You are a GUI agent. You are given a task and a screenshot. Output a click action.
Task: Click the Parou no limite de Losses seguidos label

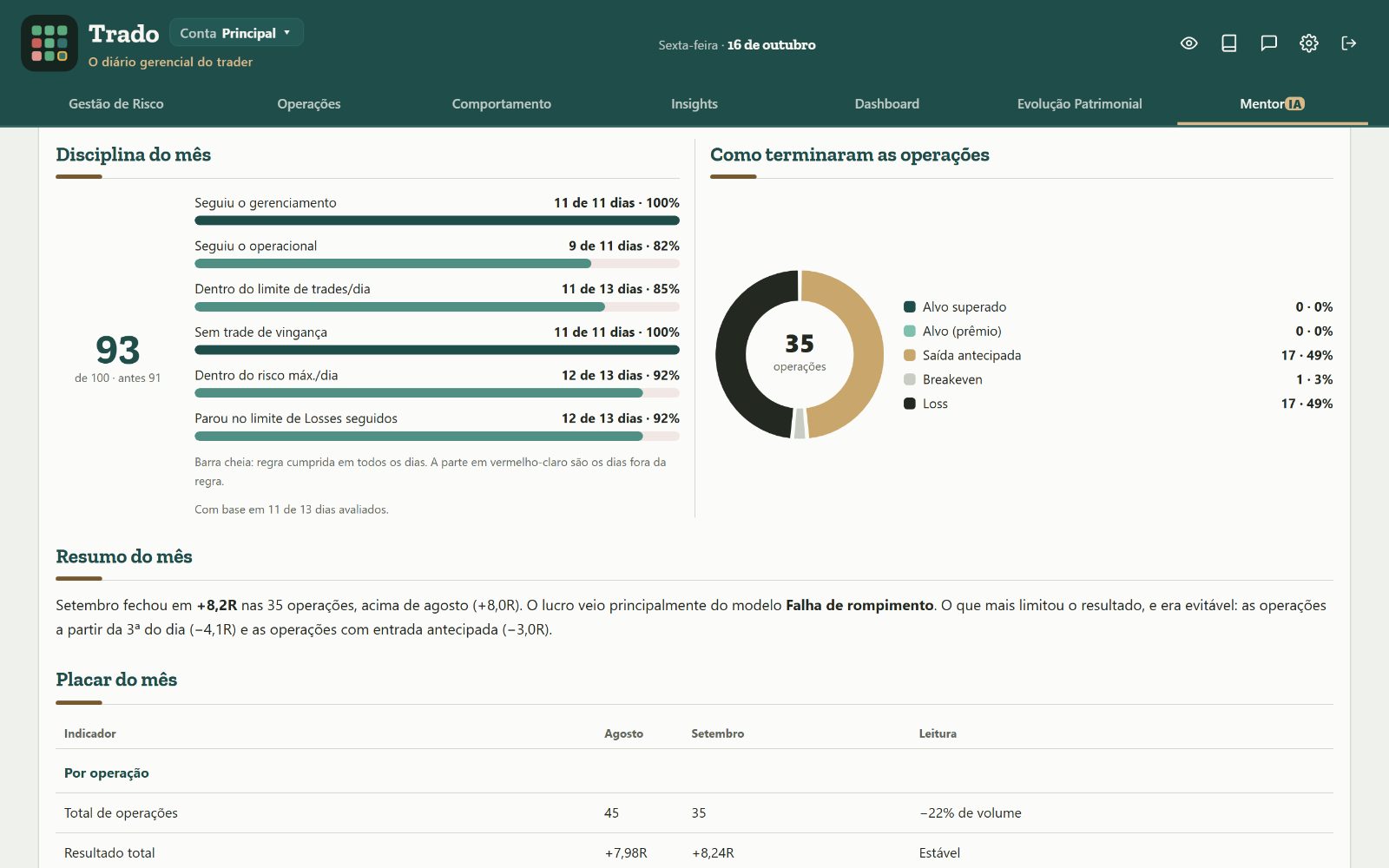[296, 418]
